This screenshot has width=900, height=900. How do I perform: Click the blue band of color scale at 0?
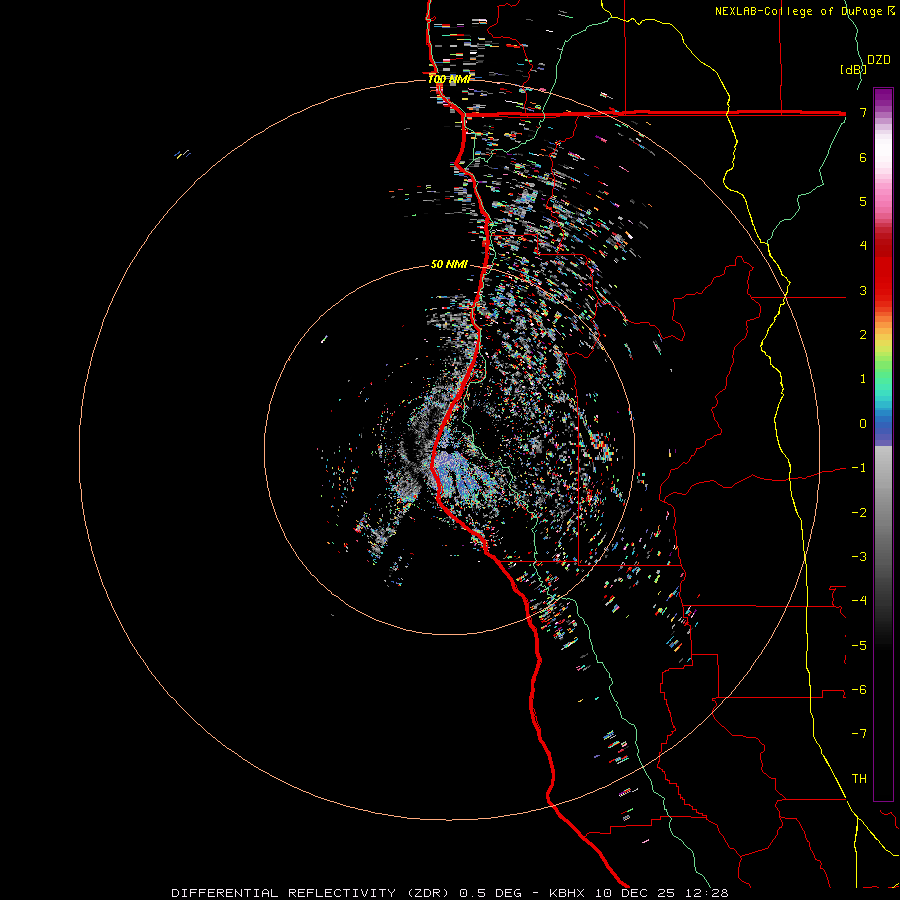(x=883, y=424)
